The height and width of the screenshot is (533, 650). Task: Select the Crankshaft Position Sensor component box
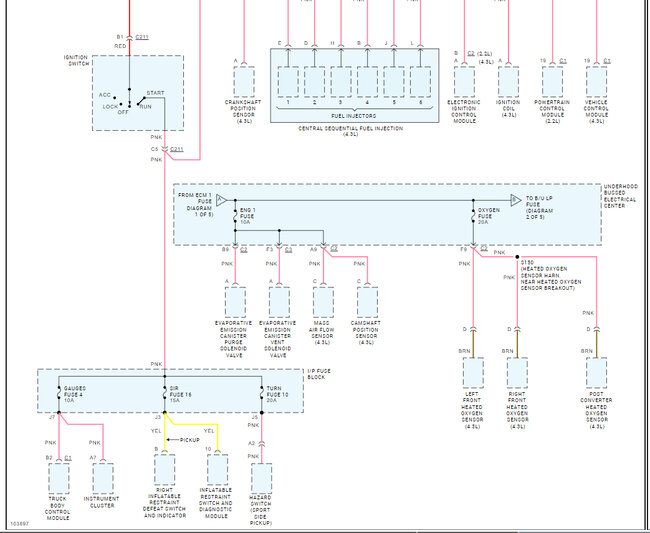[x=244, y=82]
